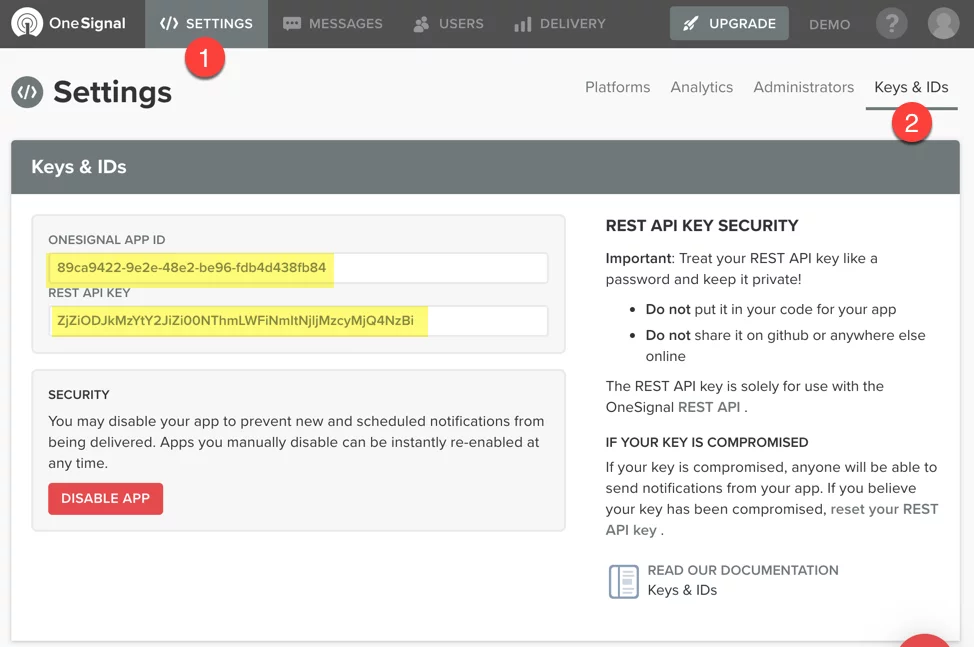The image size is (974, 647).
Task: Follow the reset your REST API key link
Action: (x=884, y=509)
